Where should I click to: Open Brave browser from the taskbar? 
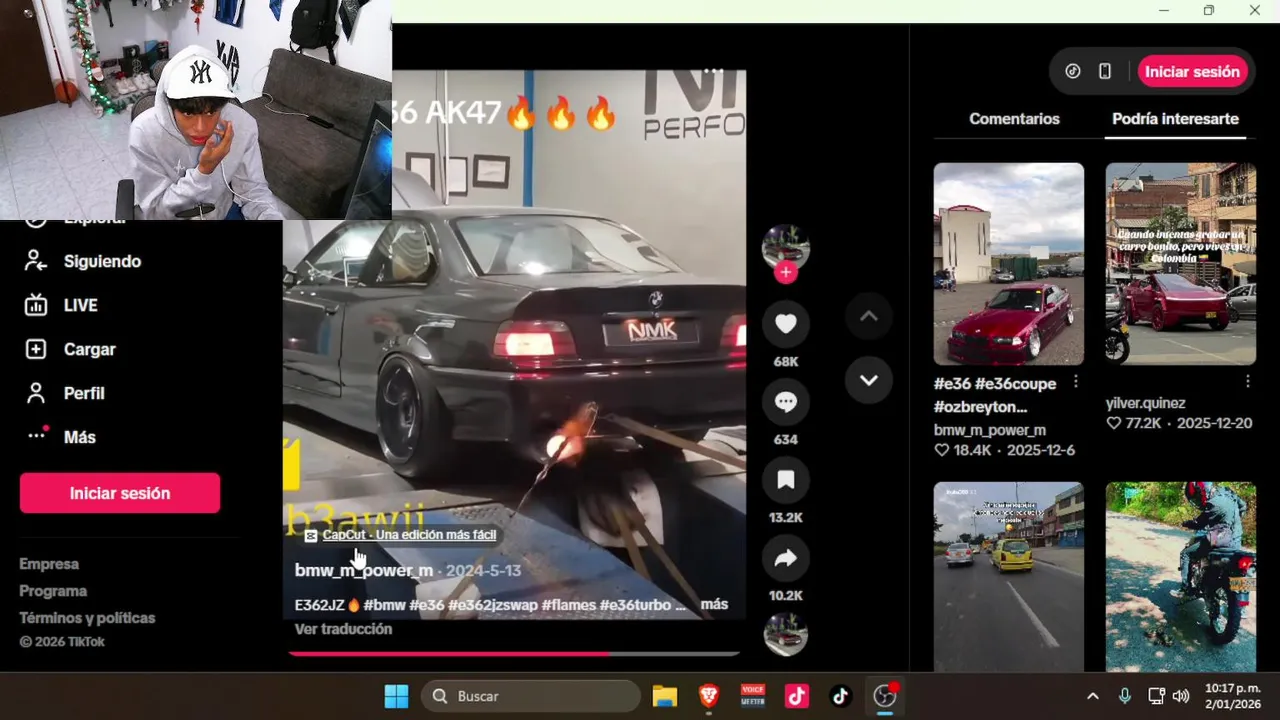[x=709, y=696]
